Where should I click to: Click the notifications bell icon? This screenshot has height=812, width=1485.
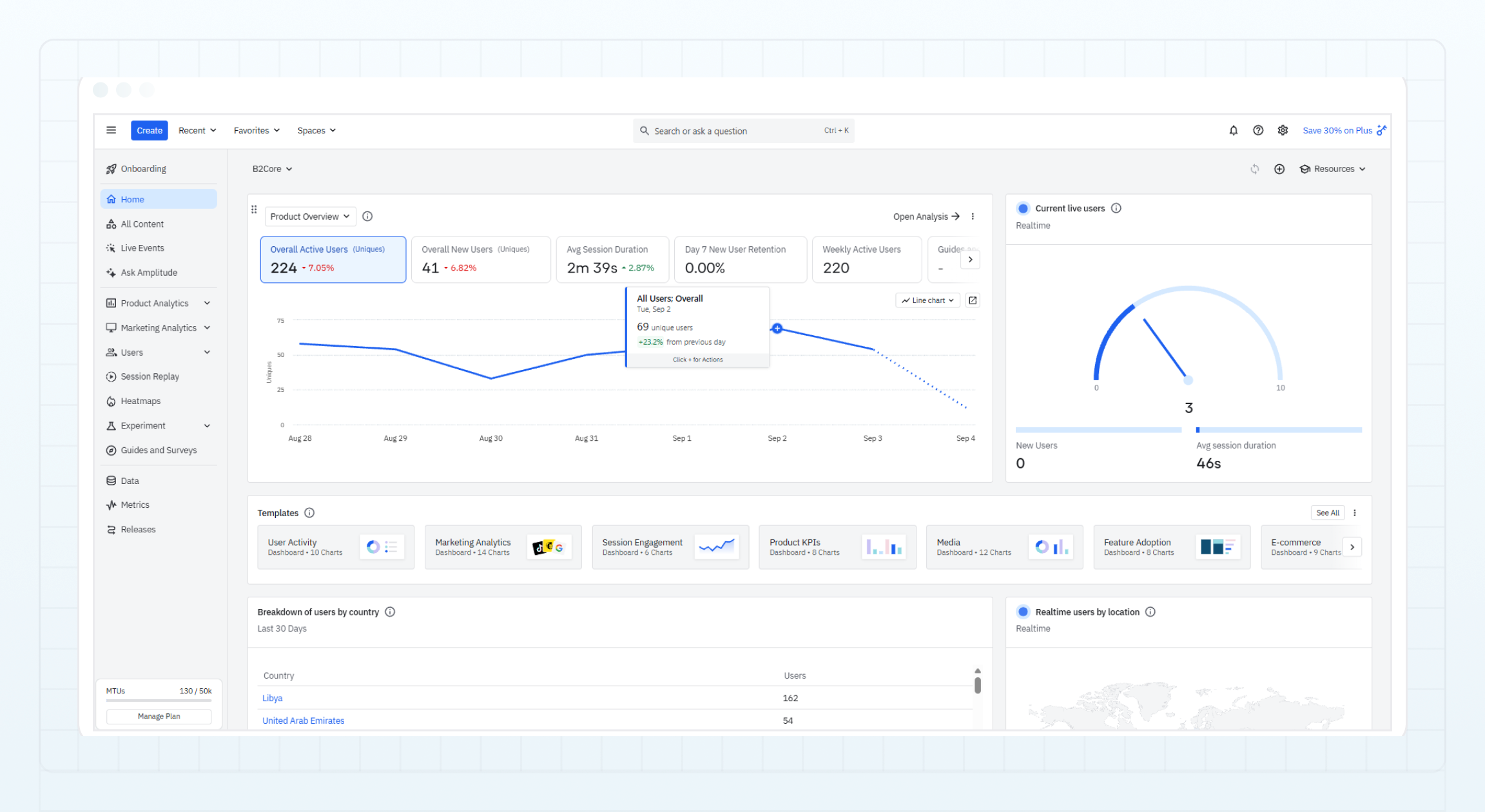click(1233, 130)
